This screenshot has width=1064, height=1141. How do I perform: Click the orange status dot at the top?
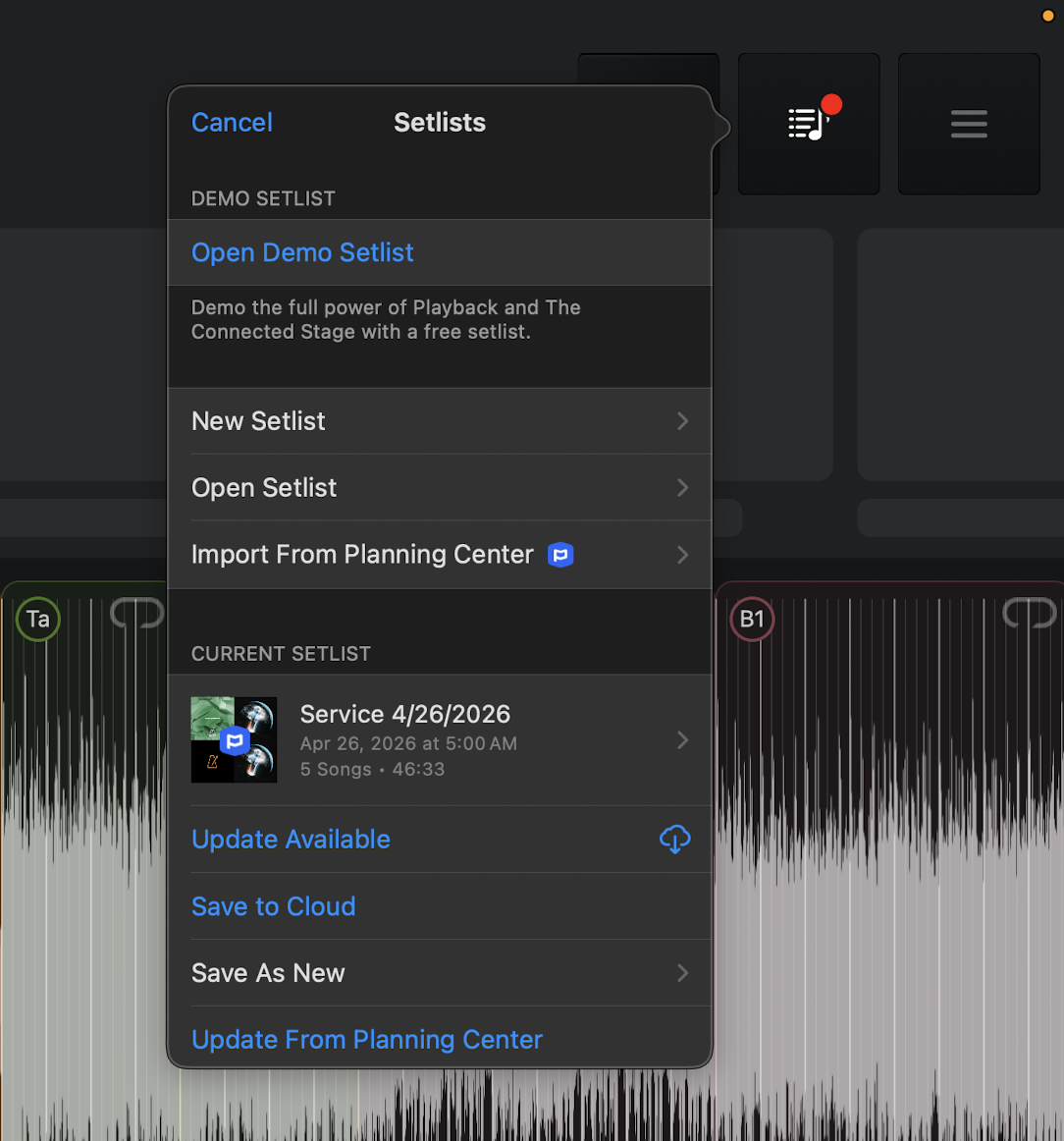tap(1048, 16)
